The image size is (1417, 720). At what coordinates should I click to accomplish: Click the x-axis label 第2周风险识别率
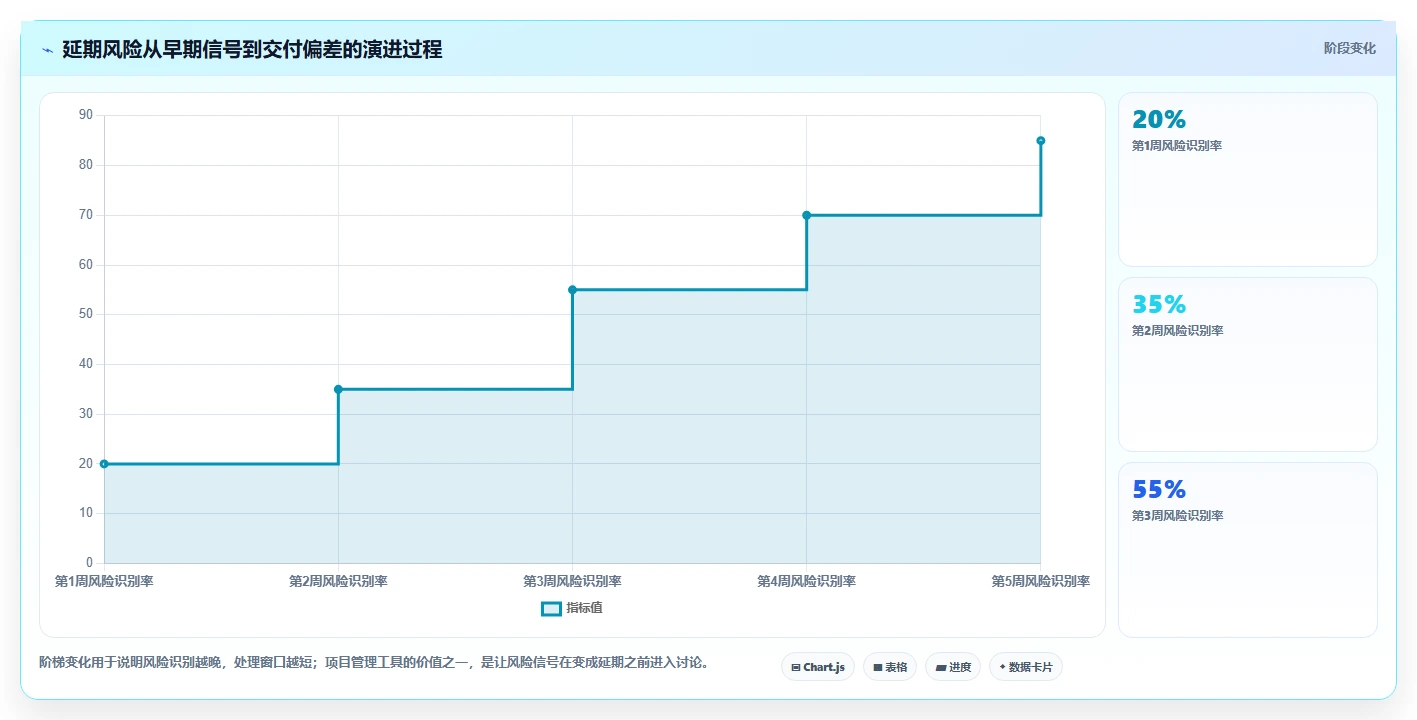pyautogui.click(x=338, y=581)
